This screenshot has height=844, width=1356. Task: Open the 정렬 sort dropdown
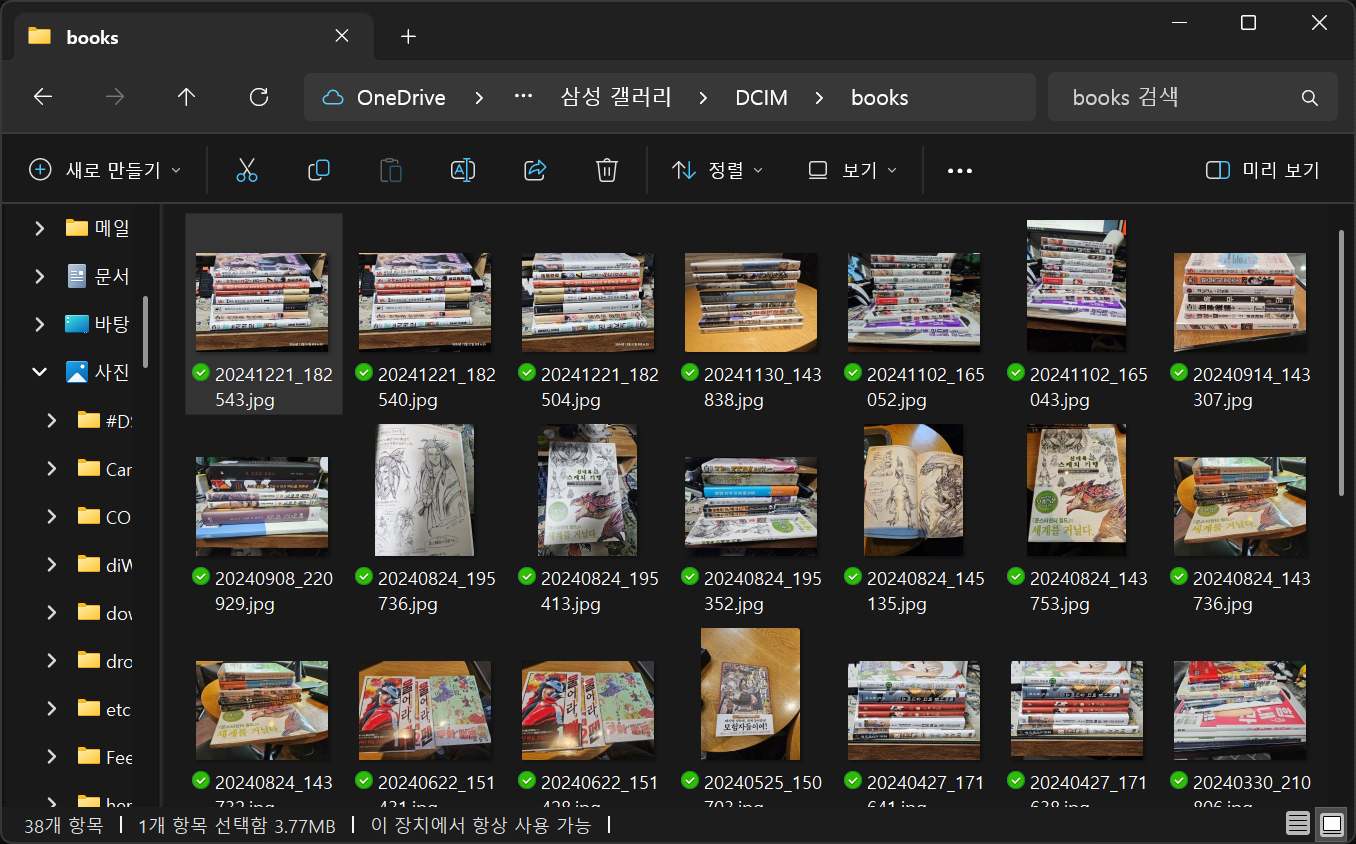point(717,170)
